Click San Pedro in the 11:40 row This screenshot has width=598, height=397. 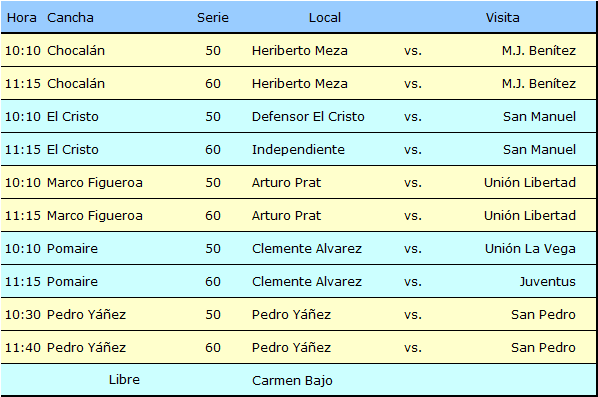tap(543, 347)
